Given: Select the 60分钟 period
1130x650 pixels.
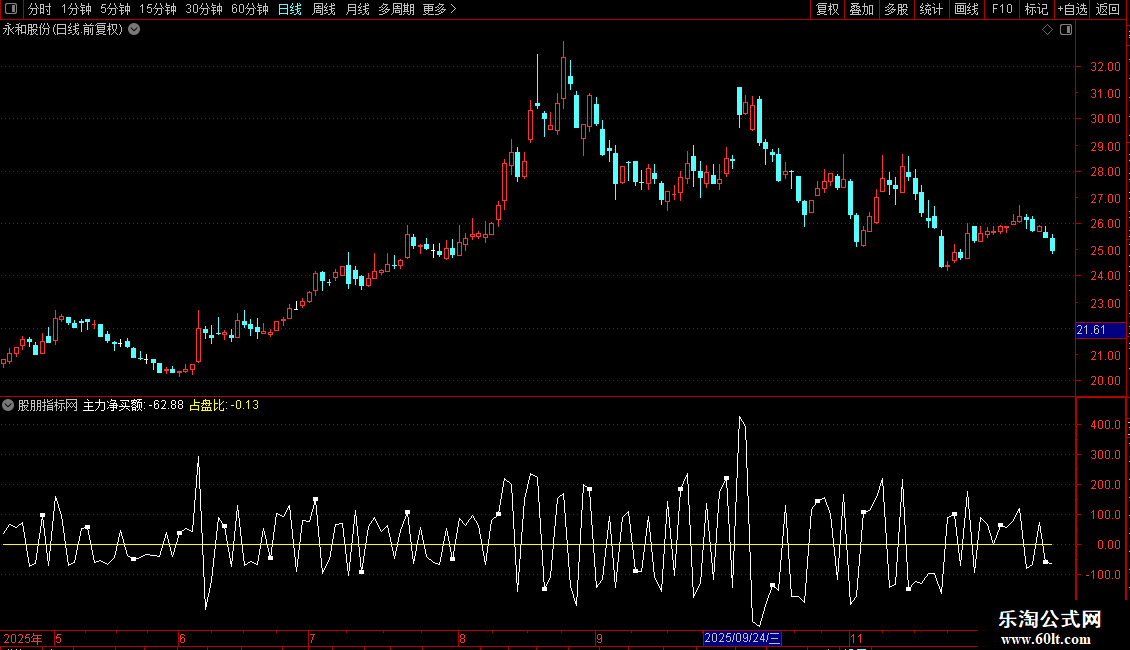Looking at the screenshot, I should [x=249, y=9].
